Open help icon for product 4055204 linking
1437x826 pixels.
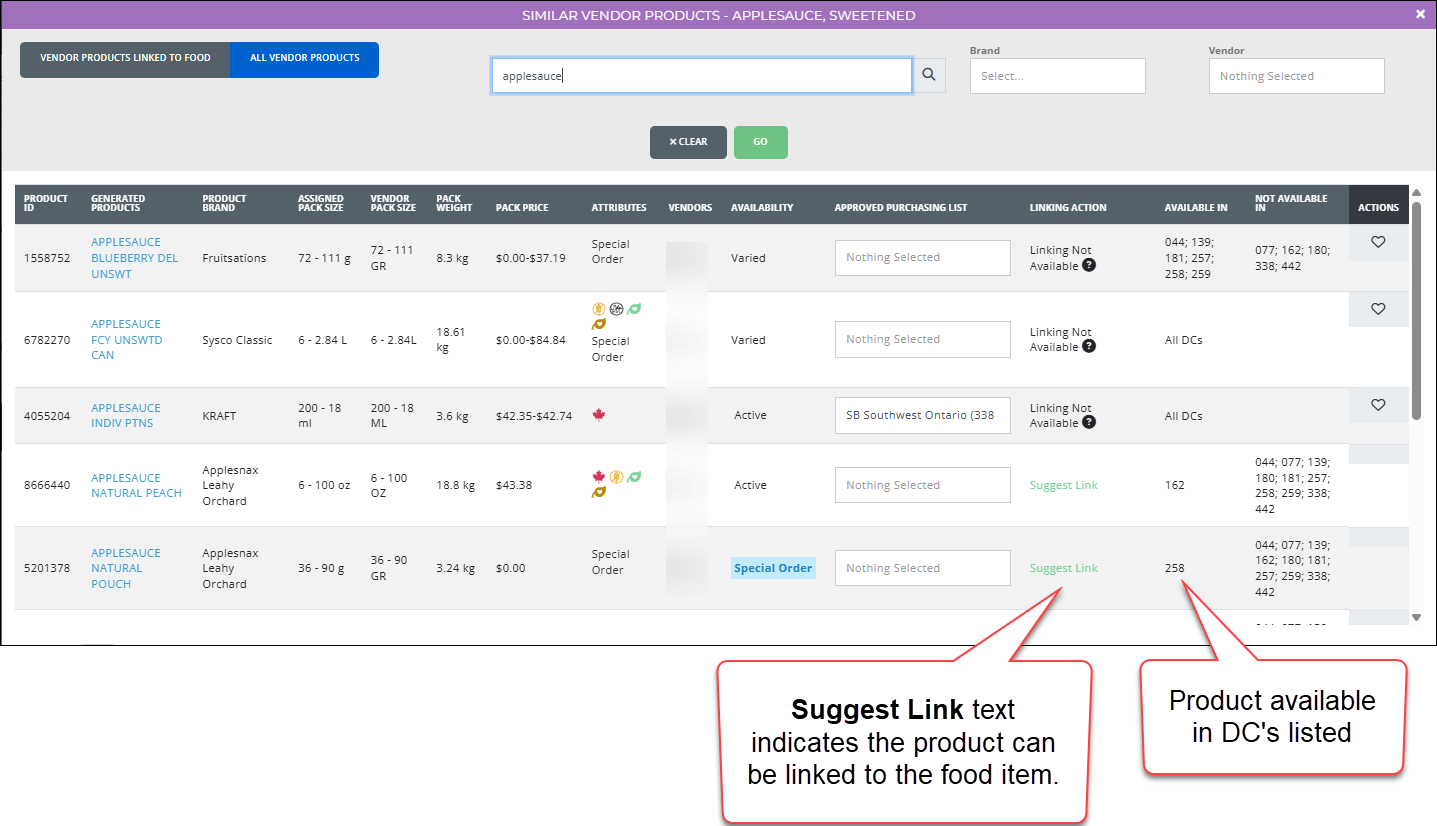pyautogui.click(x=1089, y=423)
